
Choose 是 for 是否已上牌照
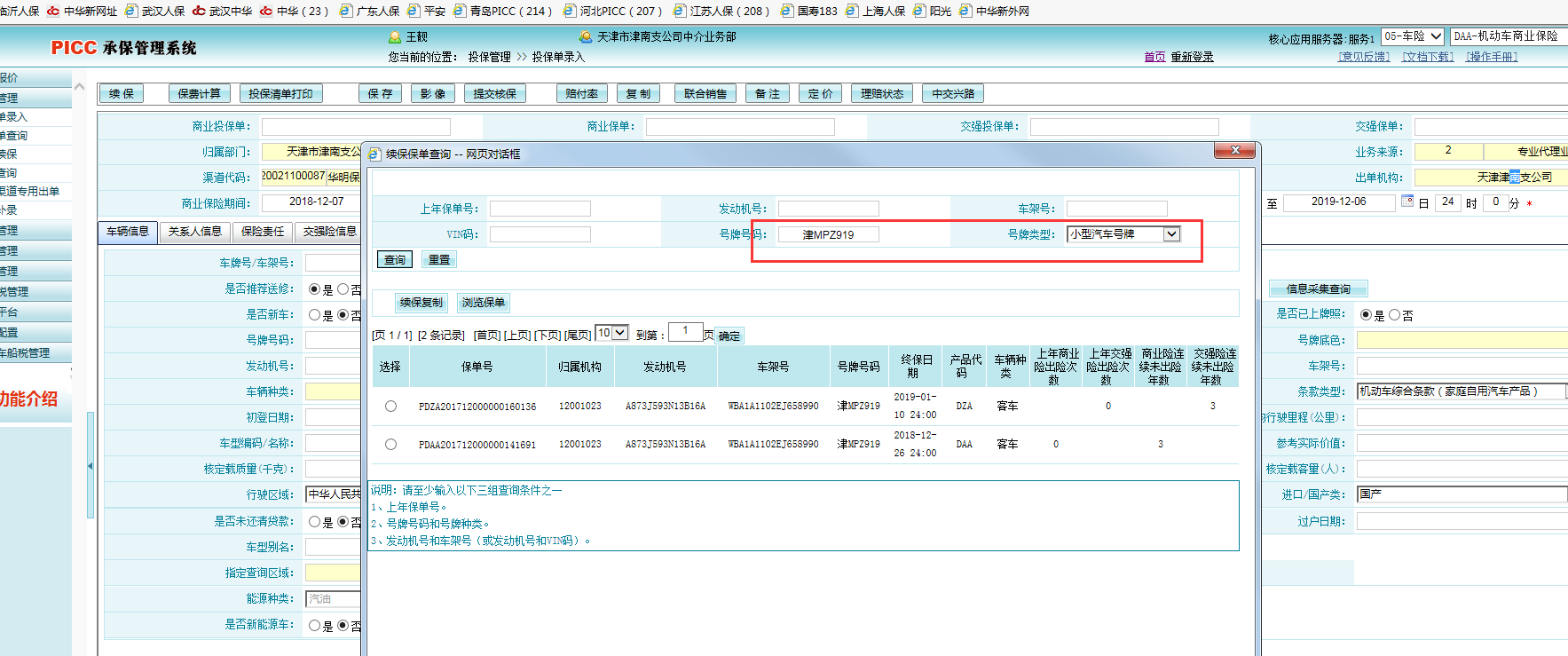[x=1366, y=315]
